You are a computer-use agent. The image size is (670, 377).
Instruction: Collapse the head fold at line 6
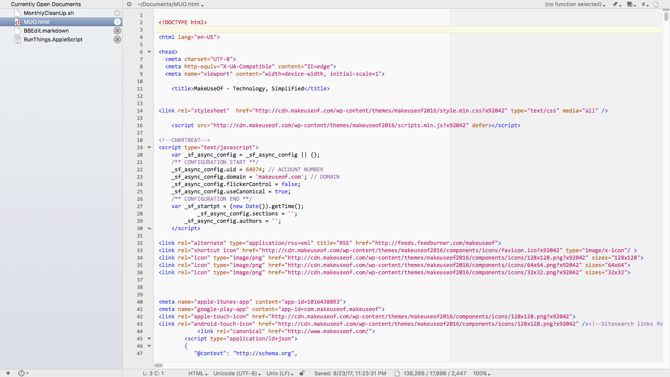point(149,52)
